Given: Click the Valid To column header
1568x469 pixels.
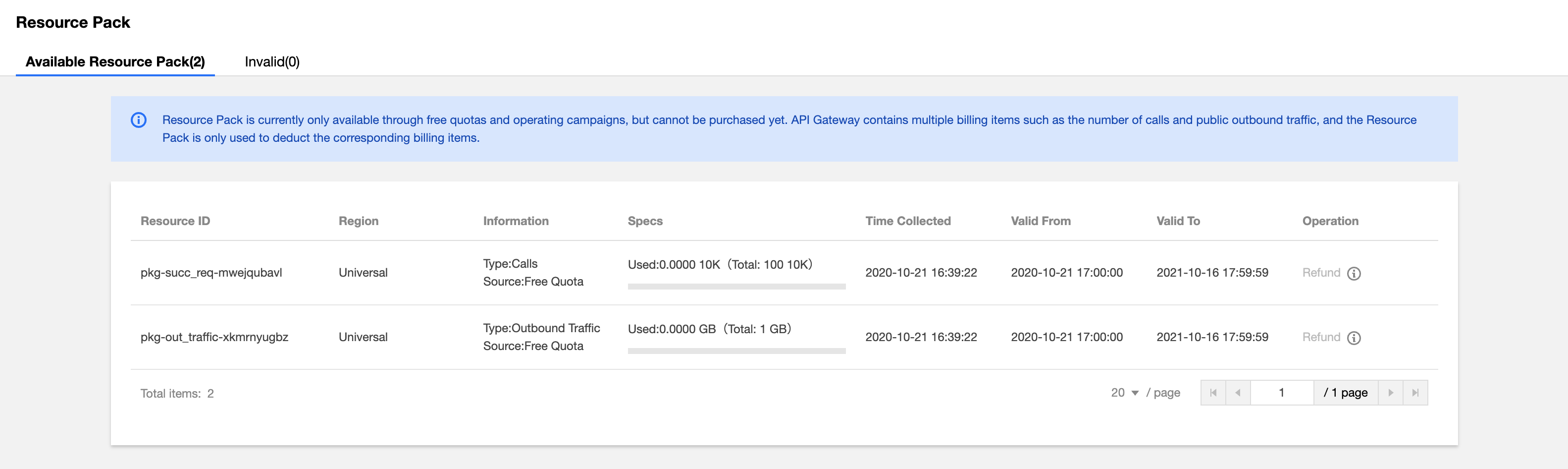Looking at the screenshot, I should (1178, 221).
